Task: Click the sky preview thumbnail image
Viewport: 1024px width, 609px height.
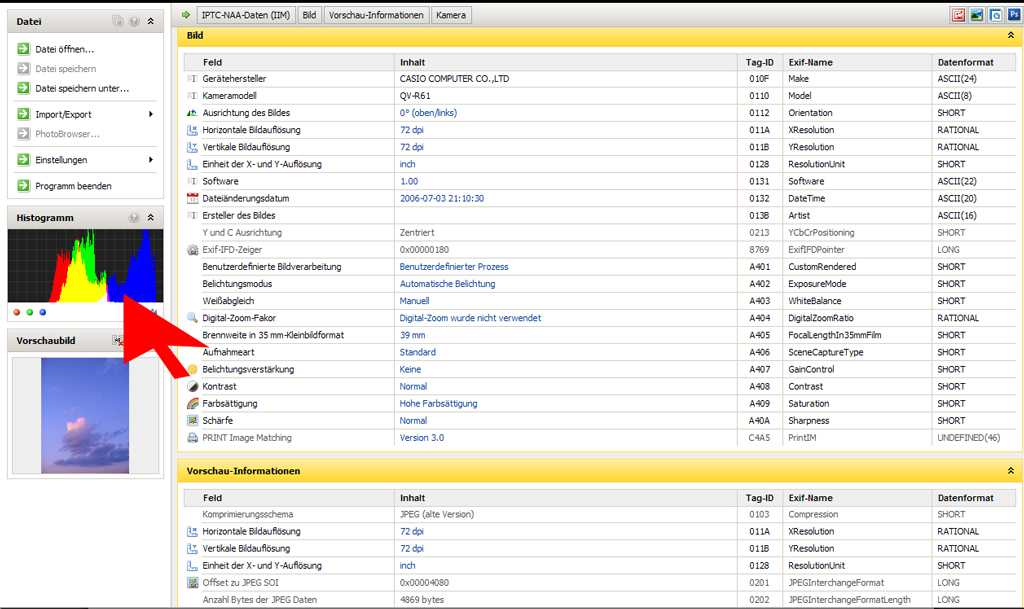Action: (85, 416)
